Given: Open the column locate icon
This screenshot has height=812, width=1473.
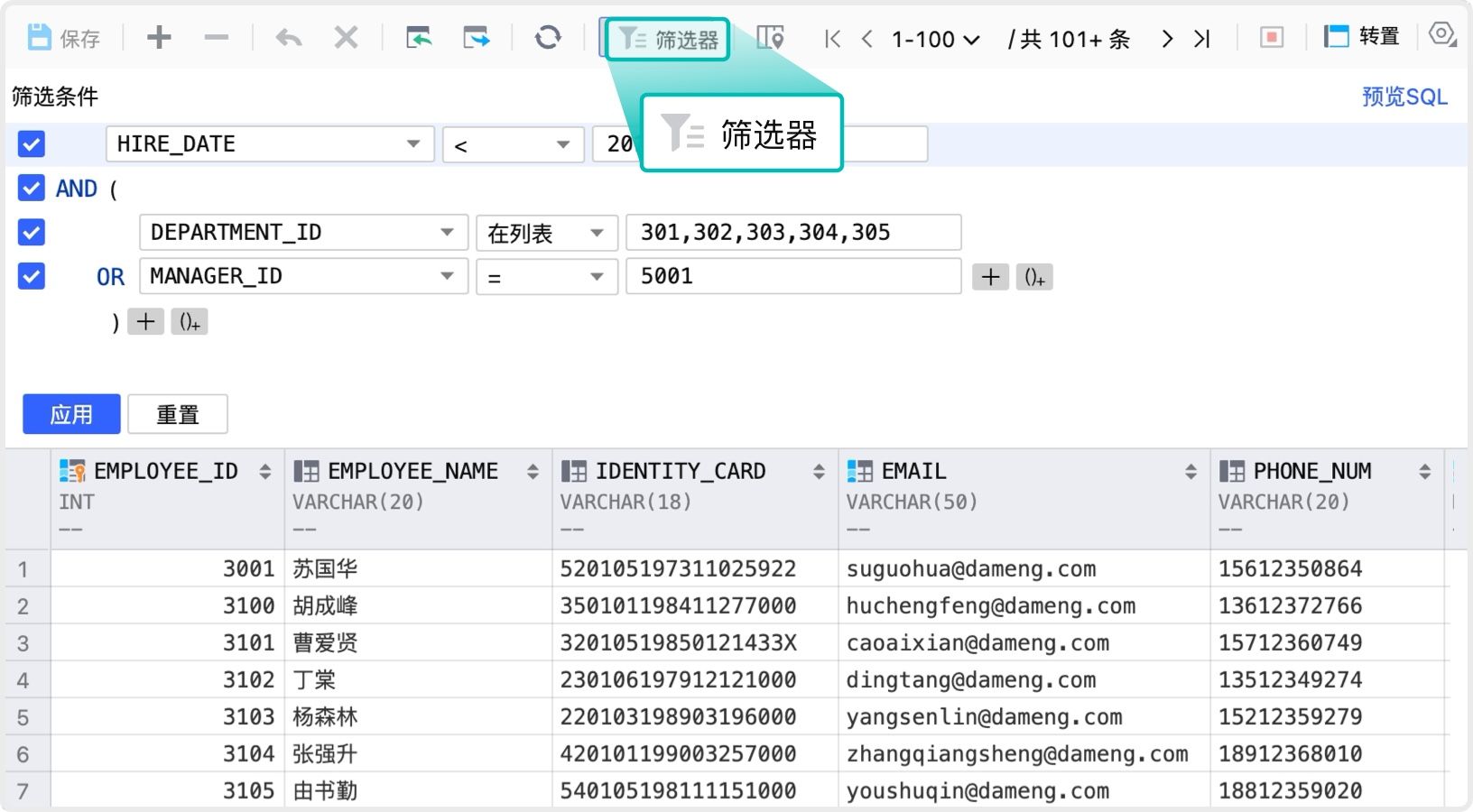Looking at the screenshot, I should click(x=770, y=38).
